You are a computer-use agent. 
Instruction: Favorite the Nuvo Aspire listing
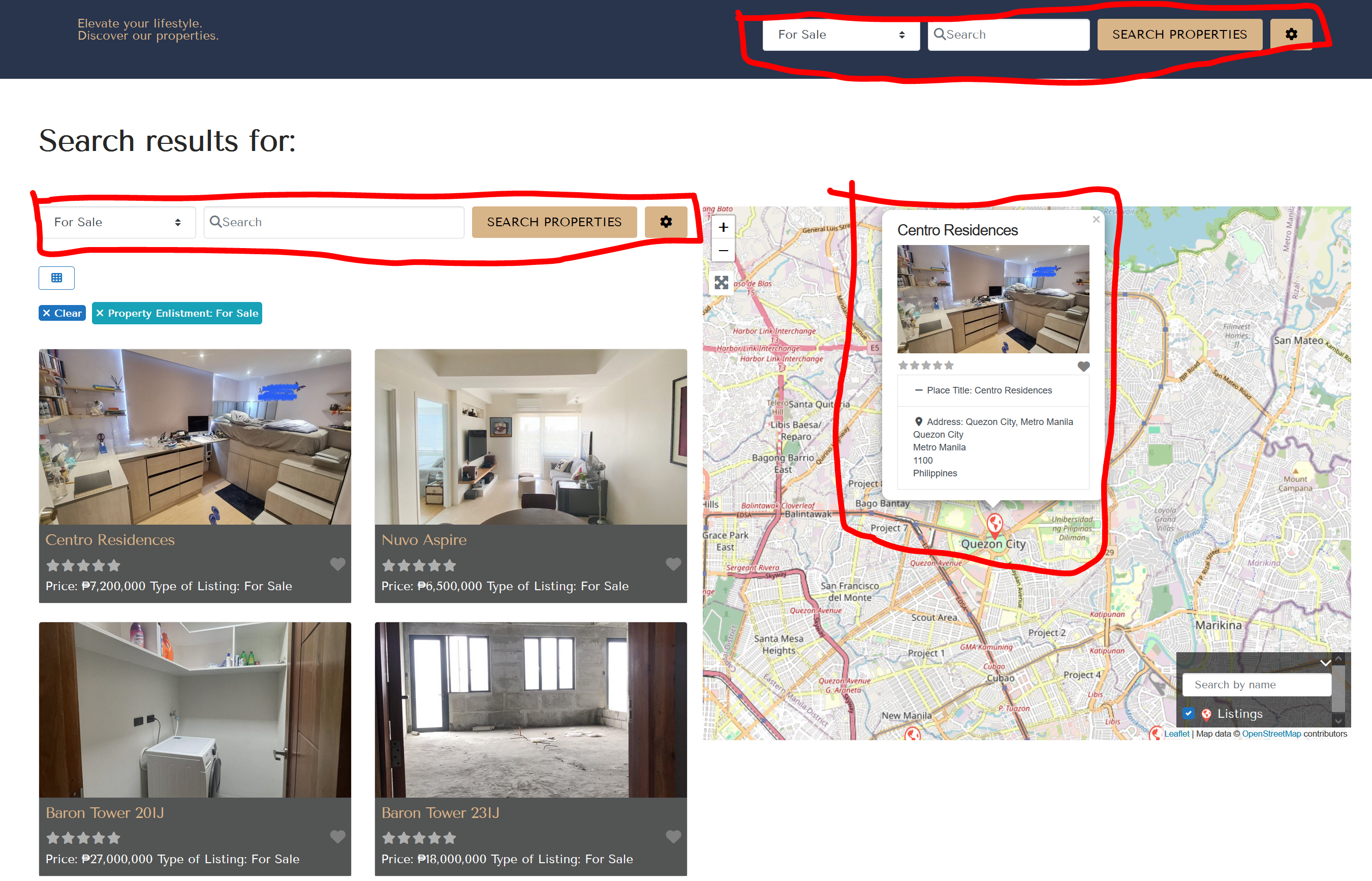[x=673, y=564]
